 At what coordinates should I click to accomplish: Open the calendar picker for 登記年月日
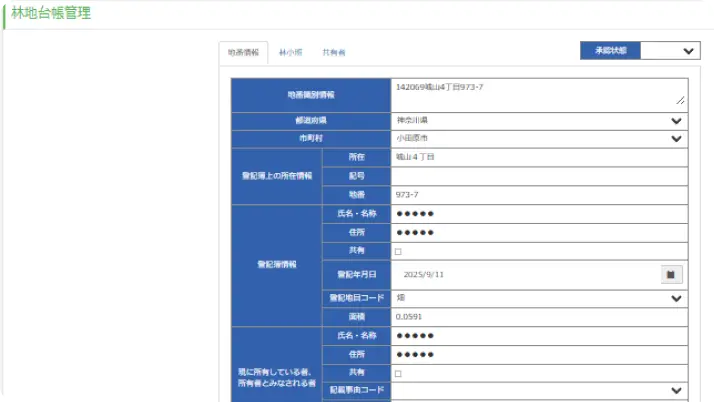(x=671, y=273)
